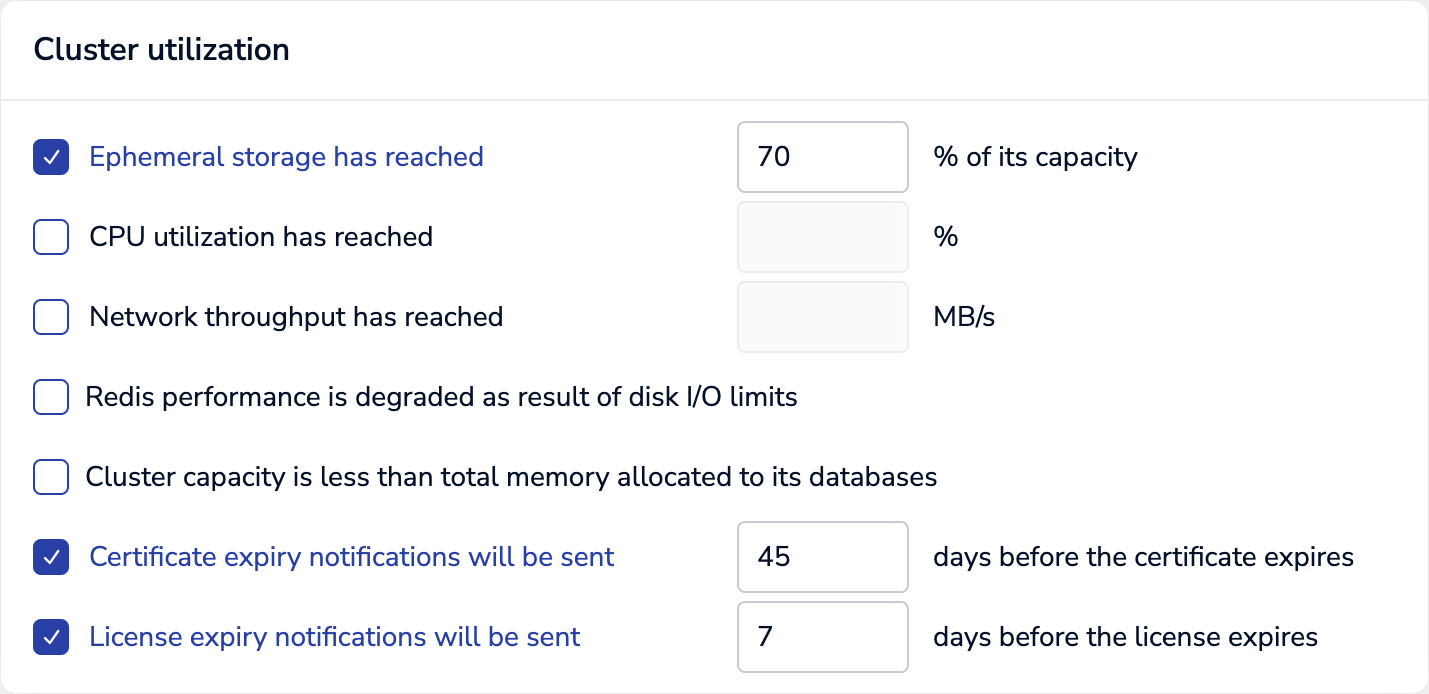This screenshot has width=1429, height=694.
Task: Click the "Network throughput has reached" label text
Action: [296, 317]
